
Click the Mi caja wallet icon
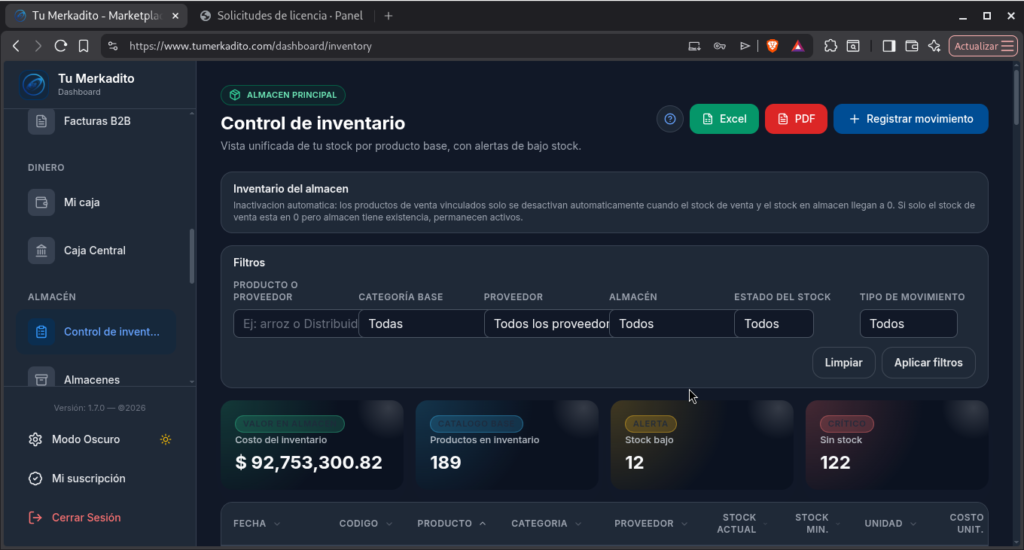(x=41, y=202)
